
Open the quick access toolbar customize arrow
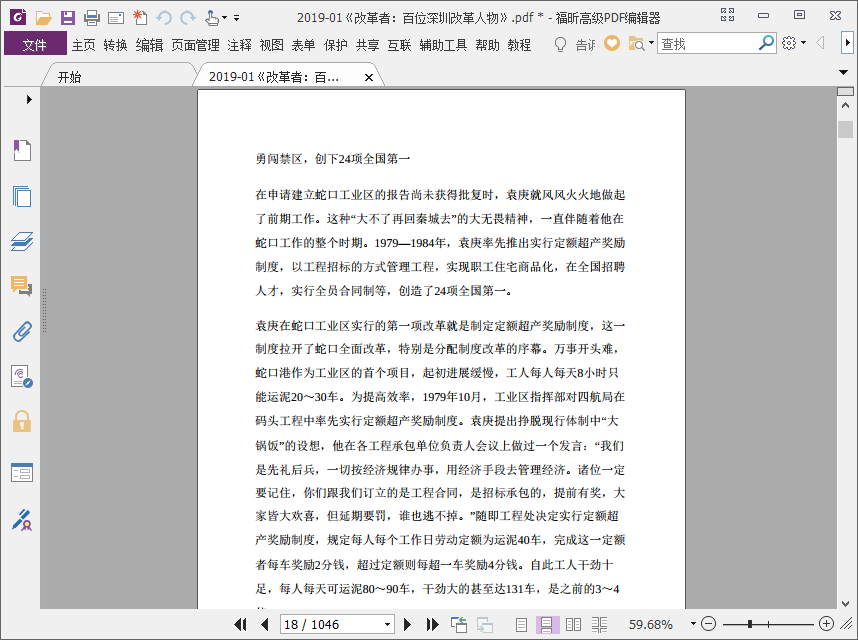[236, 18]
